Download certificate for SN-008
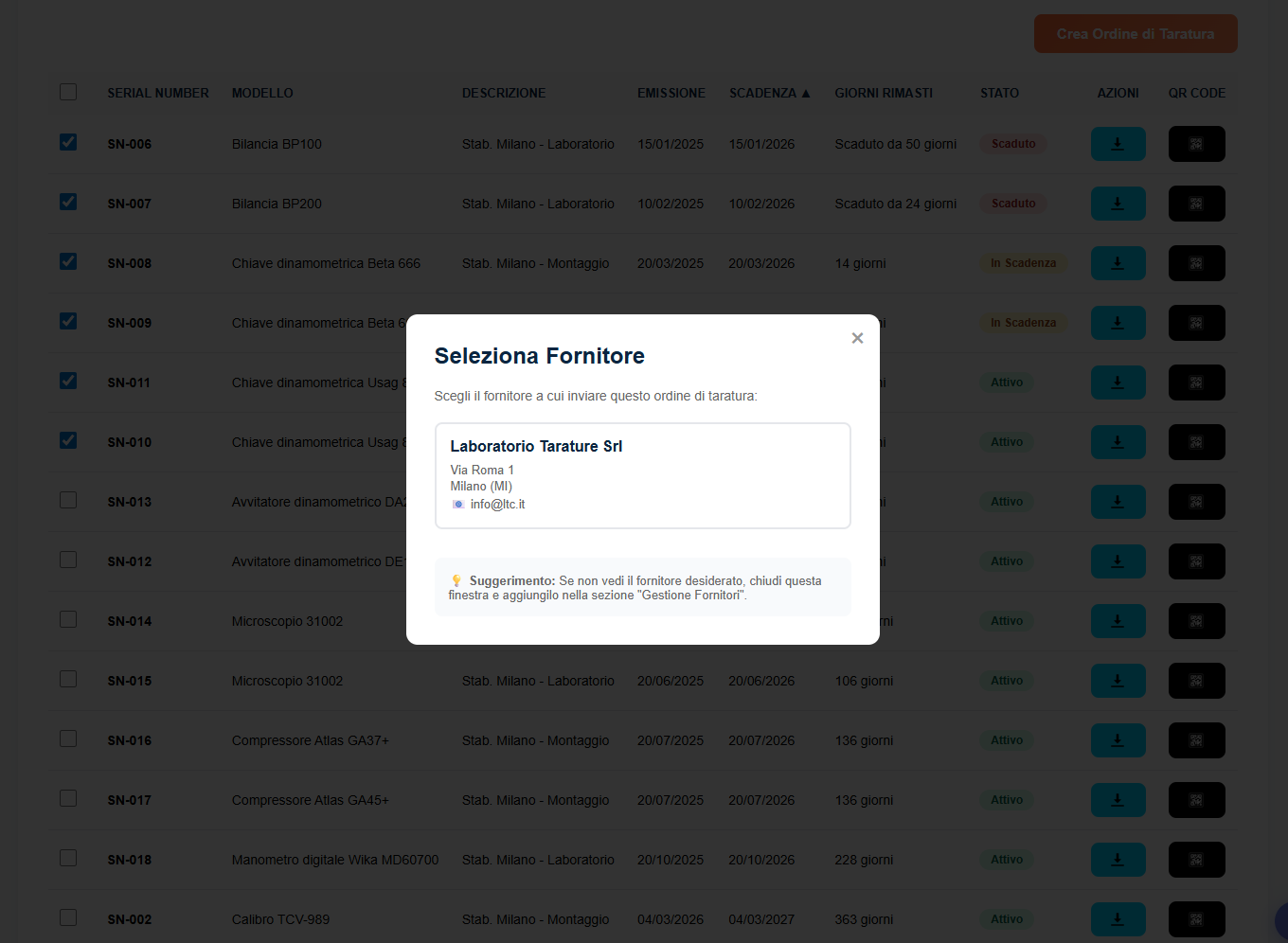Image resolution: width=1288 pixels, height=943 pixels. tap(1118, 263)
